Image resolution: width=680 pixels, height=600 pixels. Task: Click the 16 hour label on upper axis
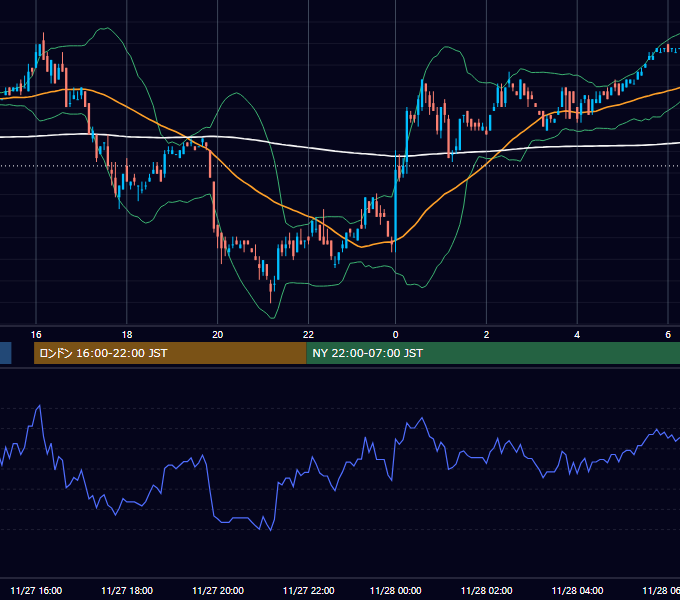pyautogui.click(x=36, y=334)
